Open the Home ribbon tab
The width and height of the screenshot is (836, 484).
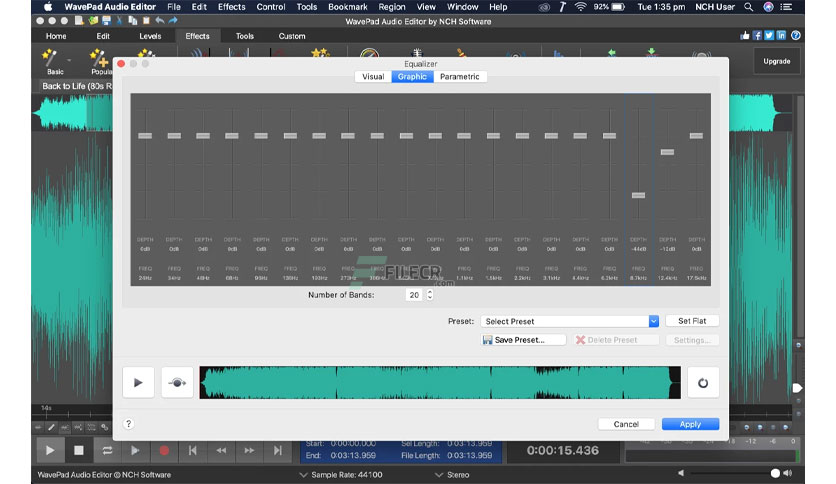click(x=56, y=36)
